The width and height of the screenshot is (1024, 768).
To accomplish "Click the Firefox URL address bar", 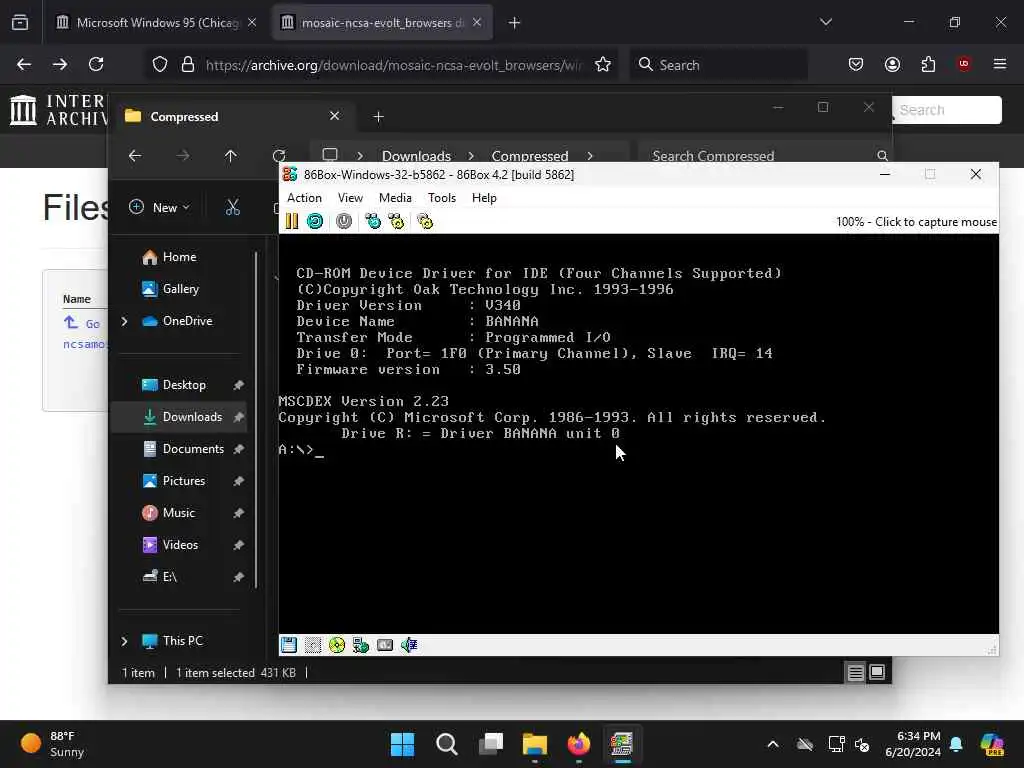I will (x=392, y=64).
